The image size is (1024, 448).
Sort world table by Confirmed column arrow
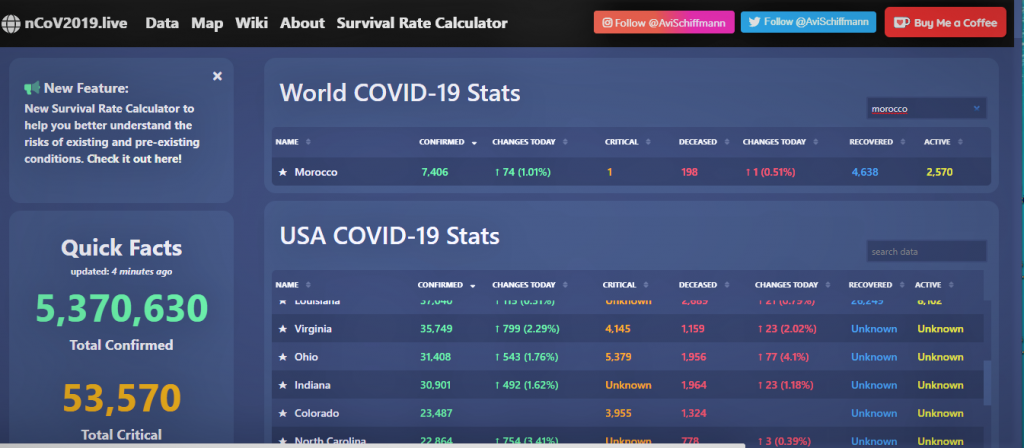pyautogui.click(x=474, y=142)
